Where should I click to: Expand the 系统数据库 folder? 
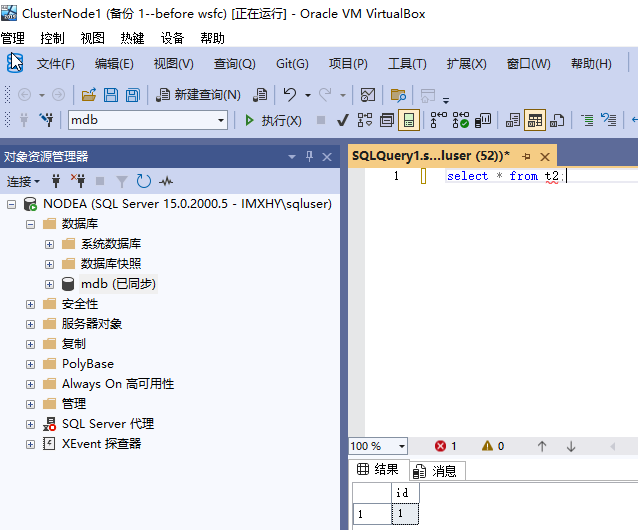pos(49,244)
